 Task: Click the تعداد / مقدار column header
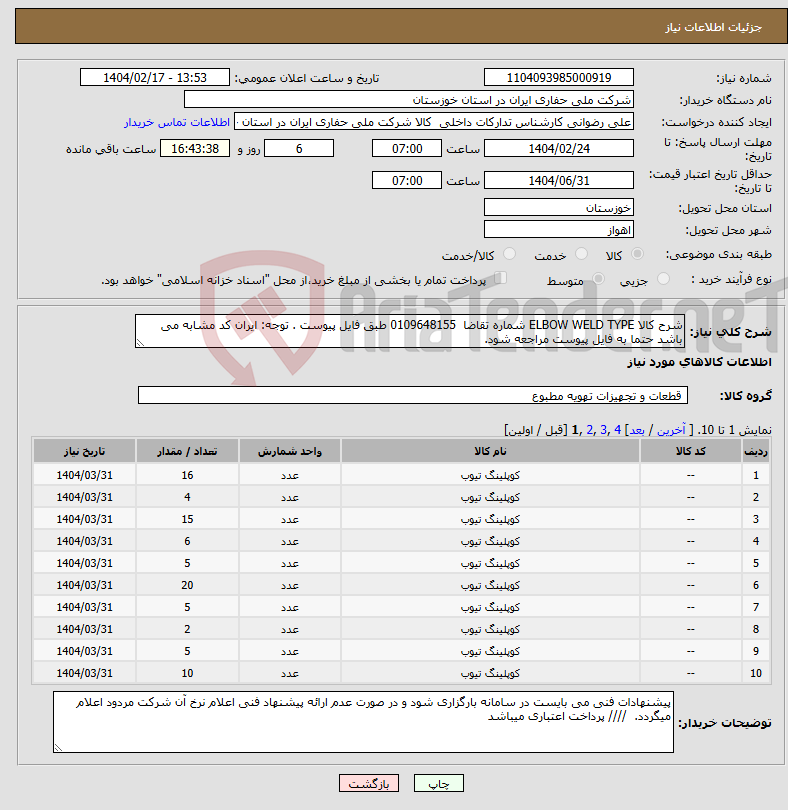(187, 451)
